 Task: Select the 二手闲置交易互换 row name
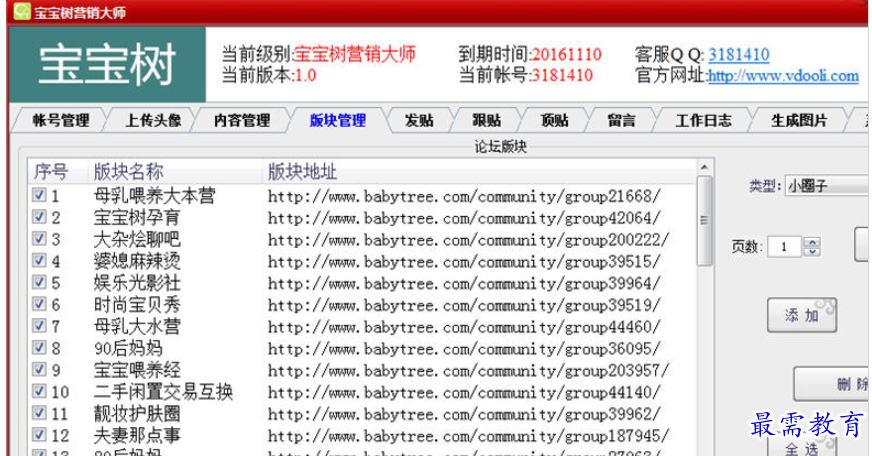pos(163,392)
